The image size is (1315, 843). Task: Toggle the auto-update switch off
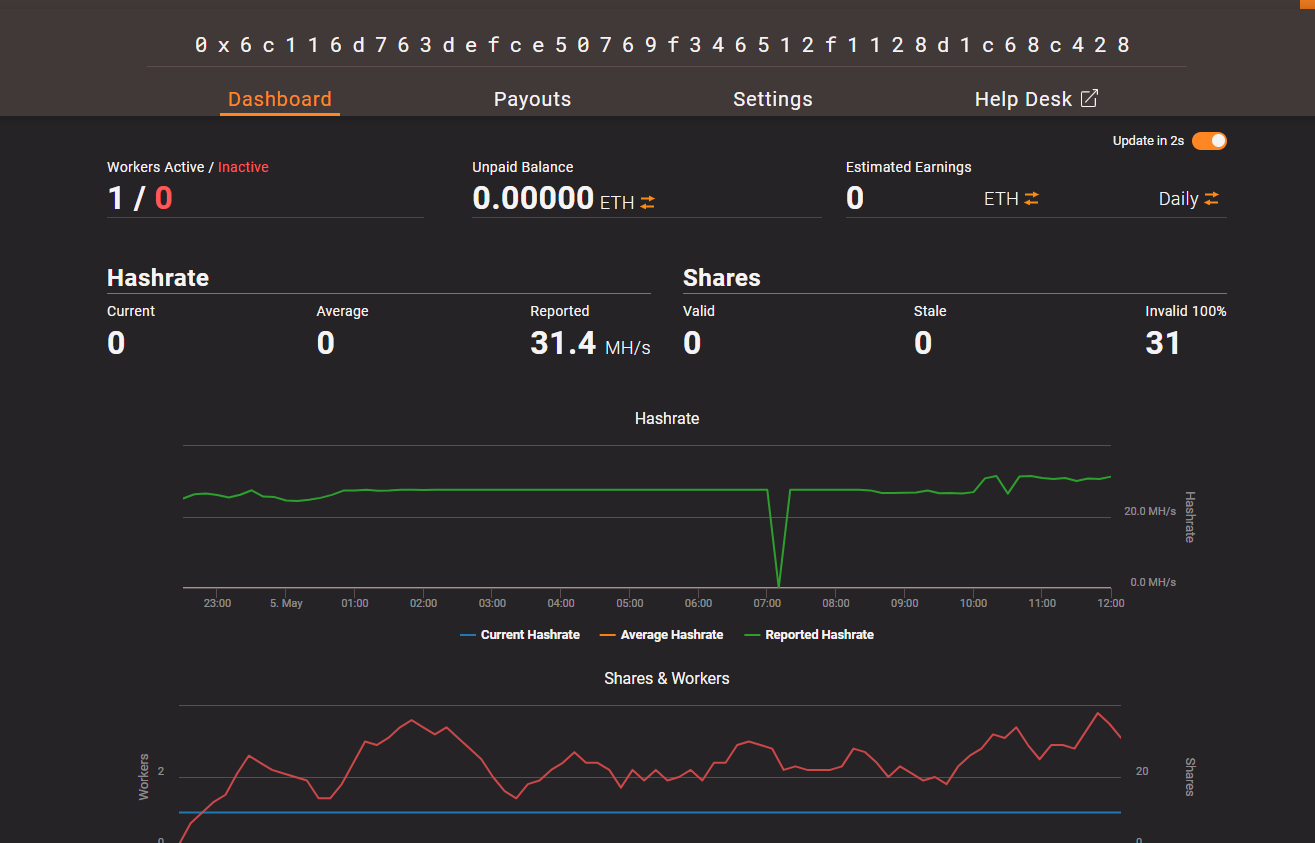tap(1209, 141)
